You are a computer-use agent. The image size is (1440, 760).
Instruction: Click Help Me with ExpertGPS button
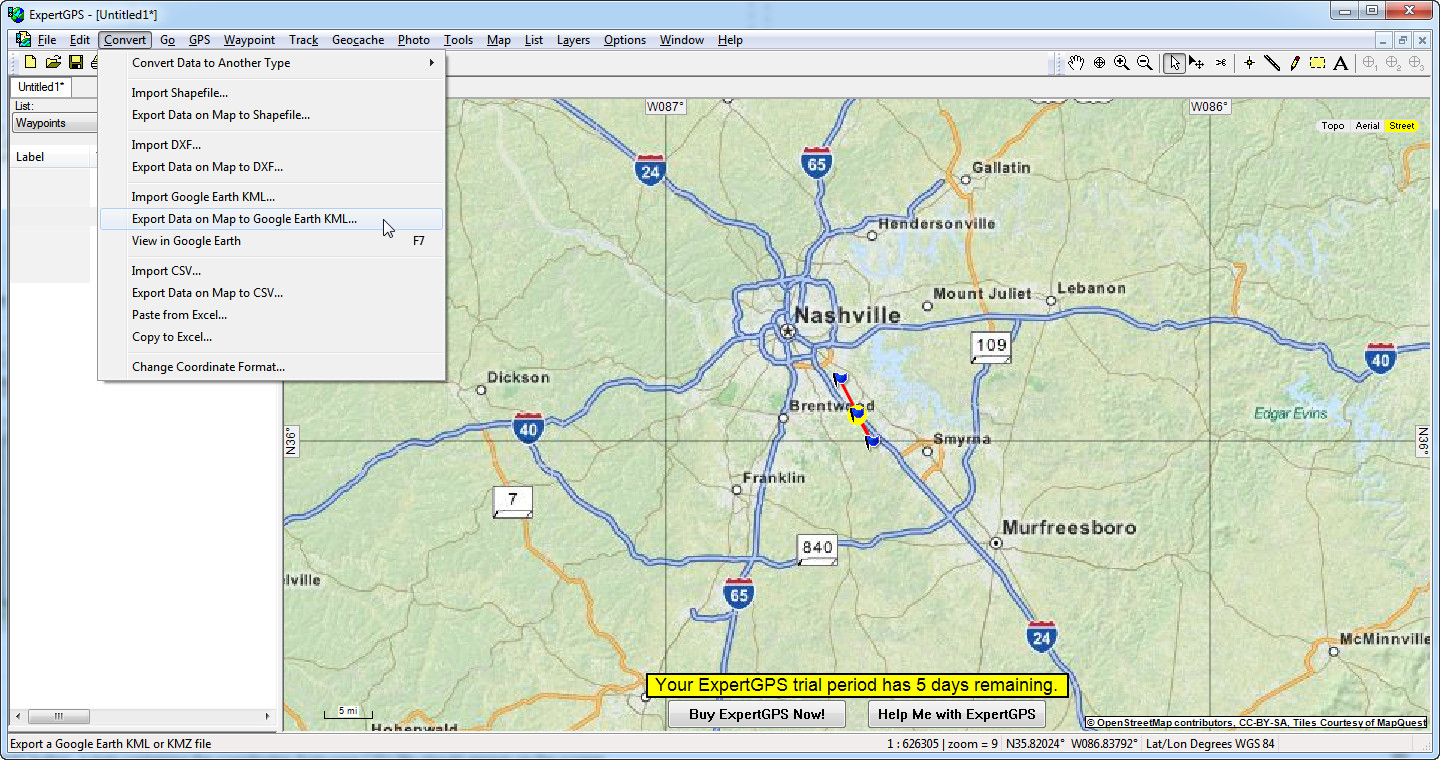957,714
